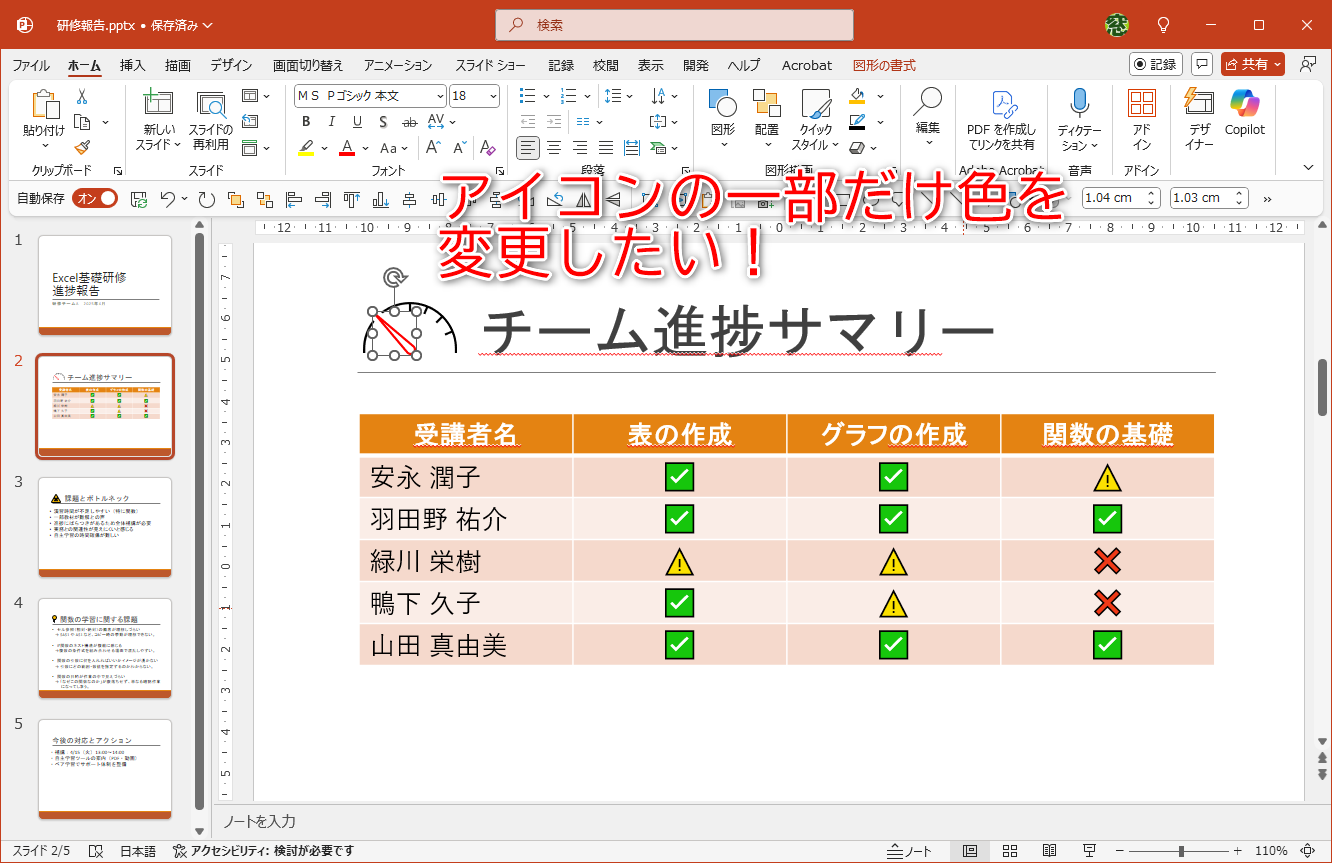Click 日本語 language in status bar

[x=138, y=851]
